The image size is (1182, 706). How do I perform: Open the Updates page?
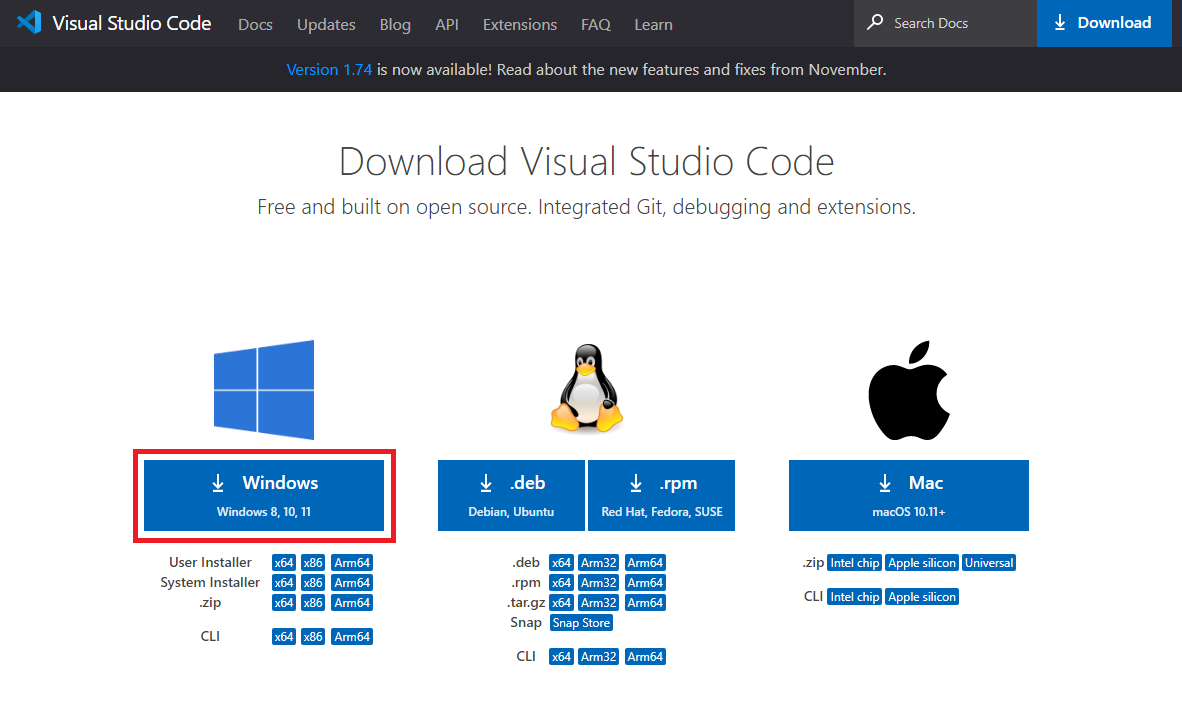coord(326,24)
